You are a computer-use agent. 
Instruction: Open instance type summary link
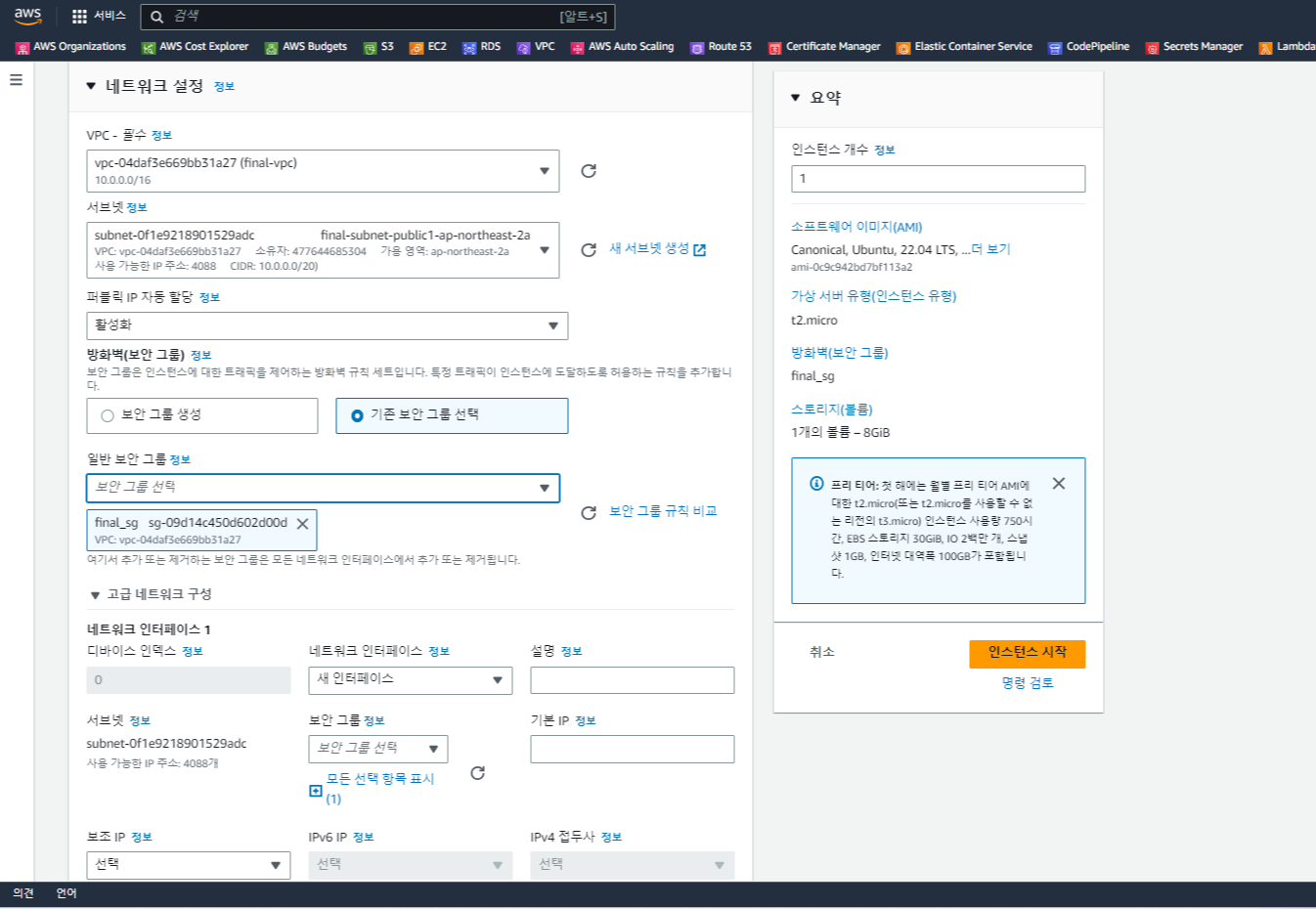(x=874, y=296)
